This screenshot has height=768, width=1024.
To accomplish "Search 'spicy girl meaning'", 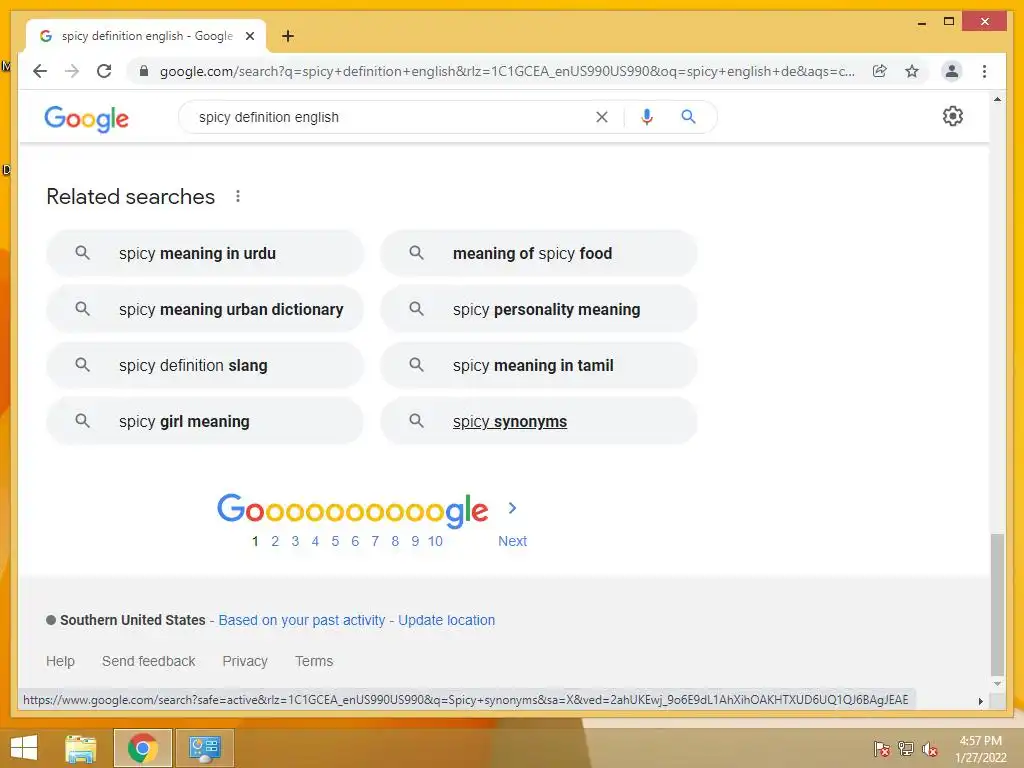I will (x=204, y=422).
